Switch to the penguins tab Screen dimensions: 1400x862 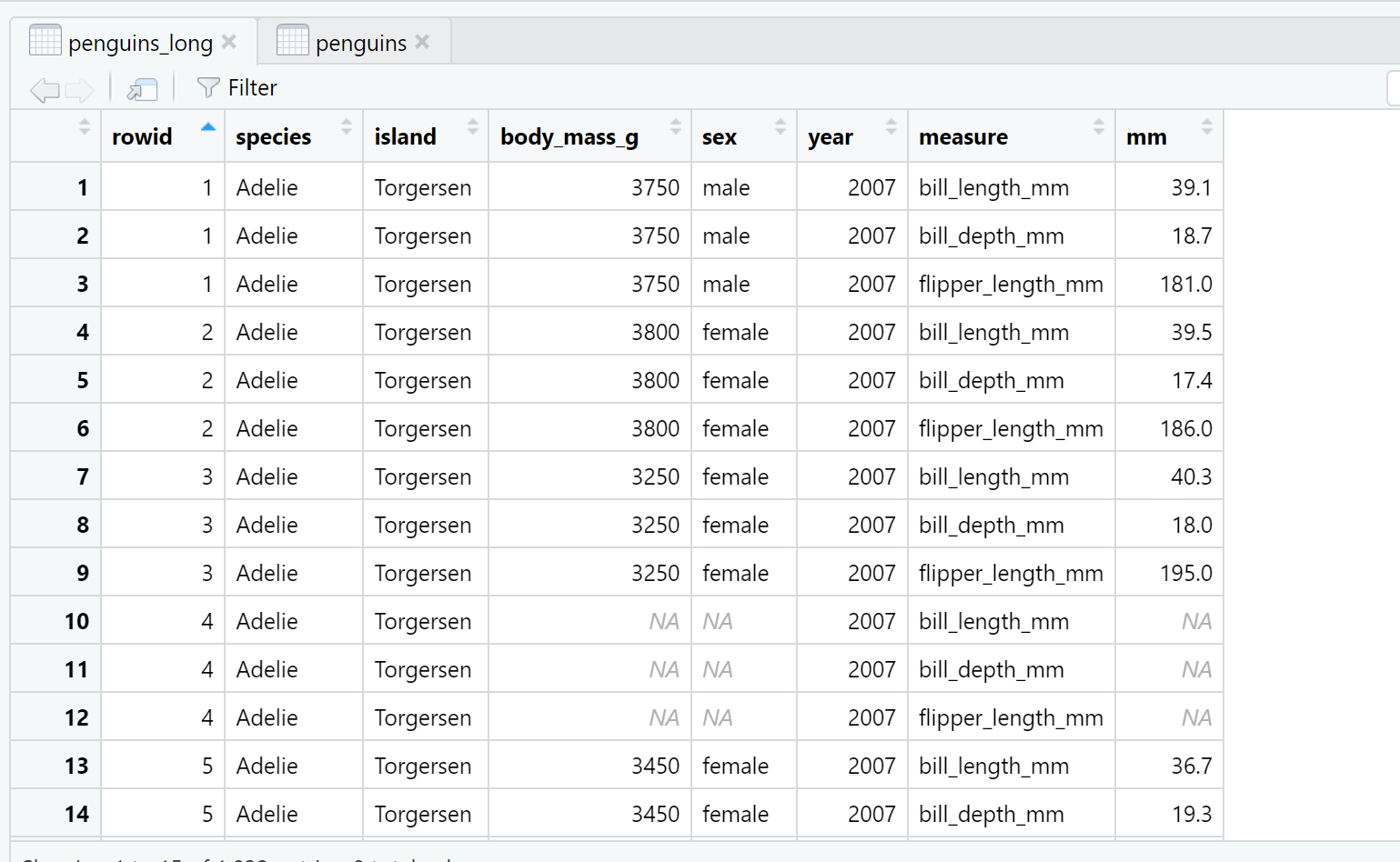point(359,43)
